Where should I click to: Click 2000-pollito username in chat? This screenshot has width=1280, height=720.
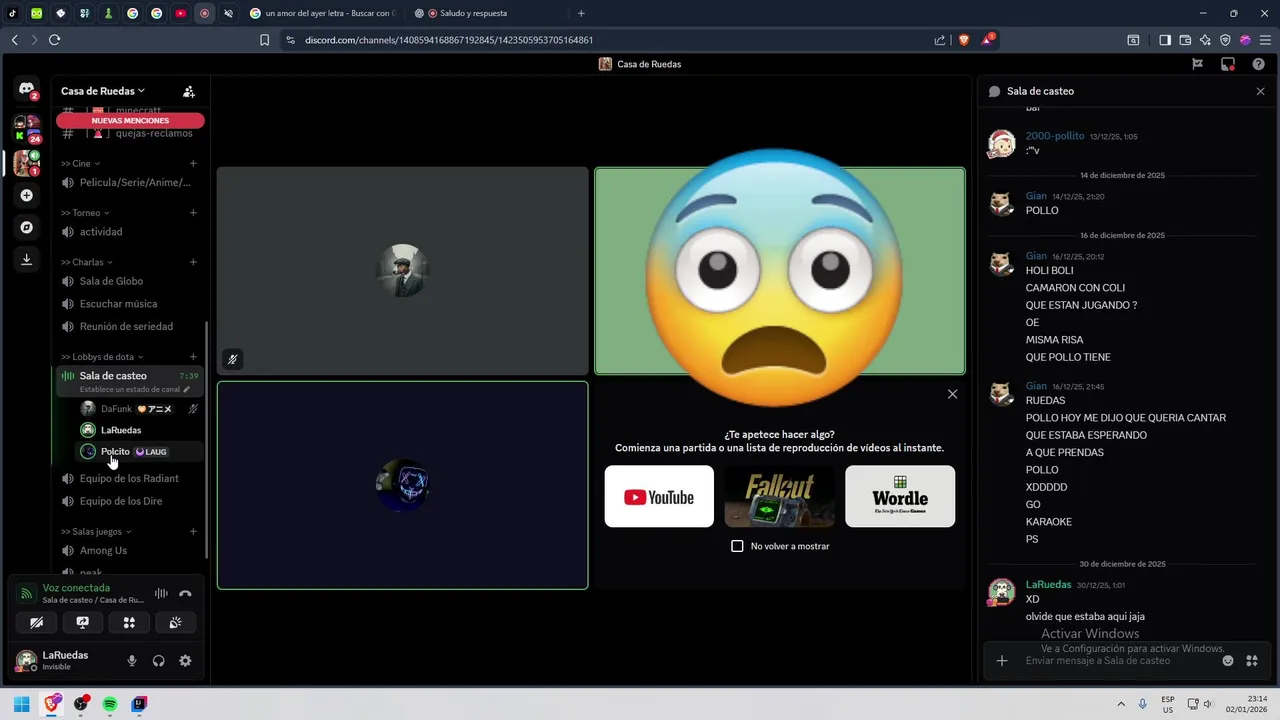[1054, 136]
